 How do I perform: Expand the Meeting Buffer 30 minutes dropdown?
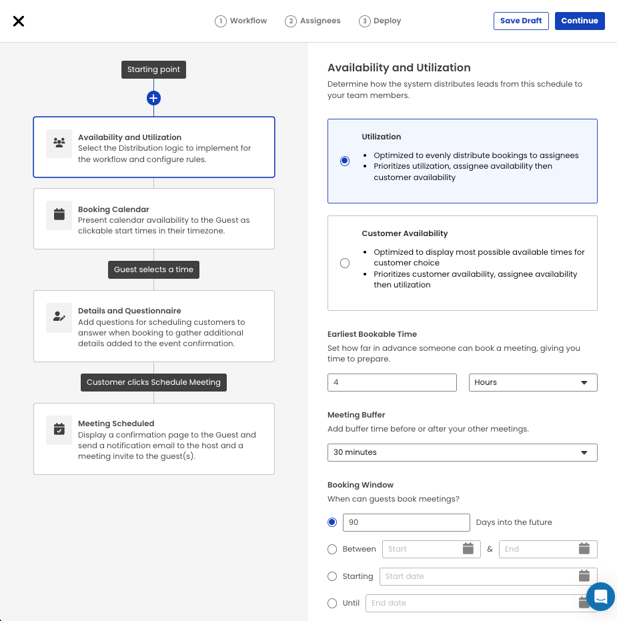[x=462, y=453]
